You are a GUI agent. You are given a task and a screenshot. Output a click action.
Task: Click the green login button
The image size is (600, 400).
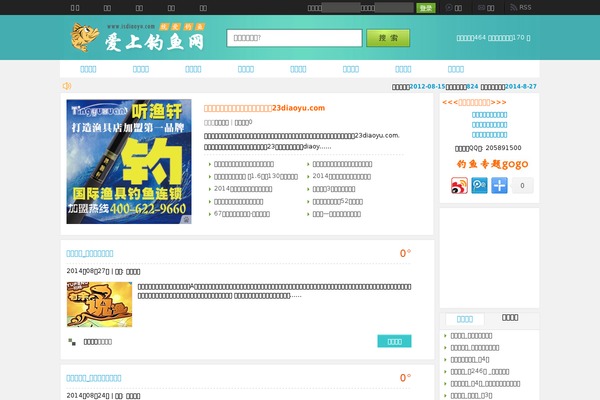426,7
